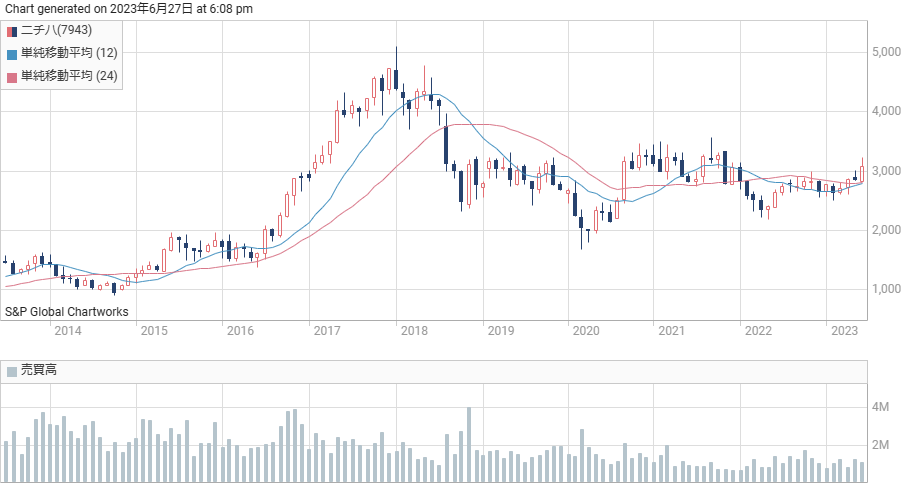Click the 2020 x-axis year label

pyautogui.click(x=586, y=331)
